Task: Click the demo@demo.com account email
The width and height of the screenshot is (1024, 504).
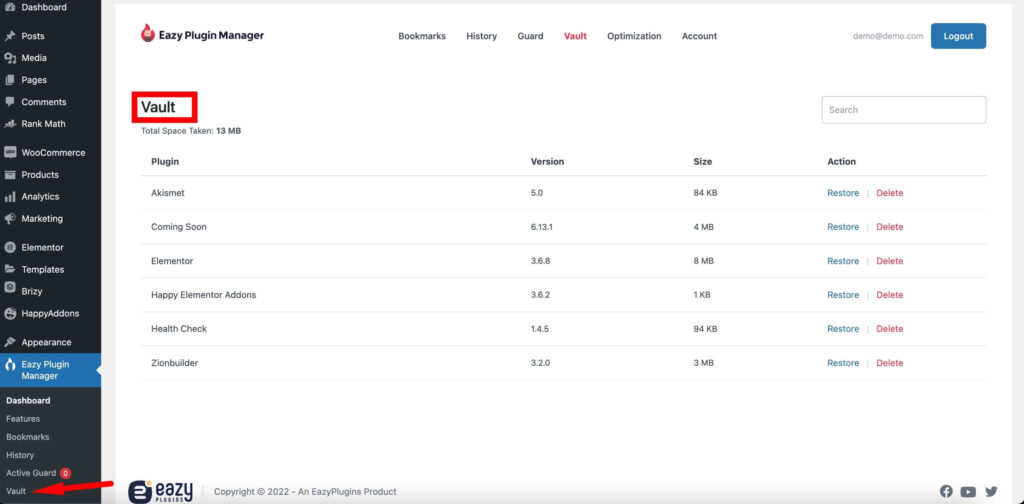Action: pos(888,36)
